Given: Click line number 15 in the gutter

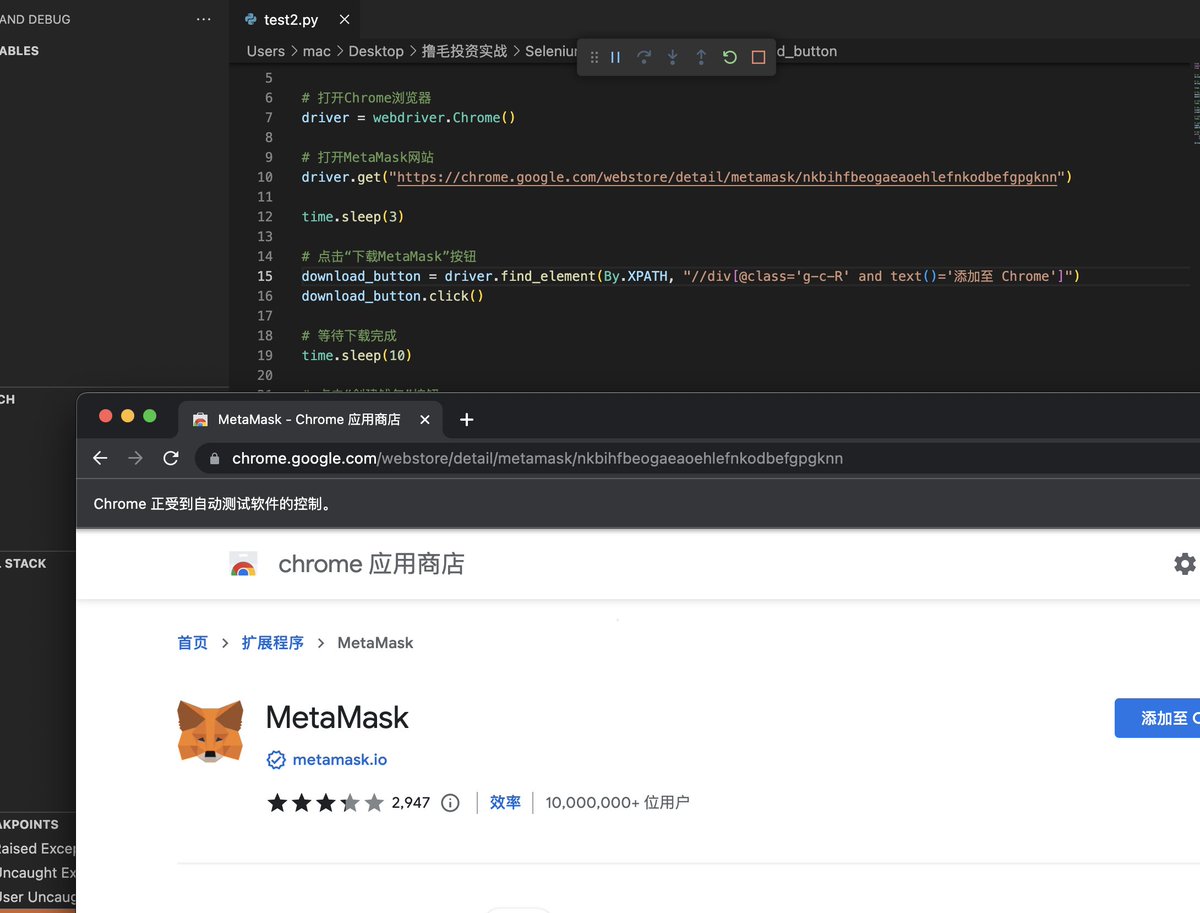Looking at the screenshot, I should tap(264, 276).
